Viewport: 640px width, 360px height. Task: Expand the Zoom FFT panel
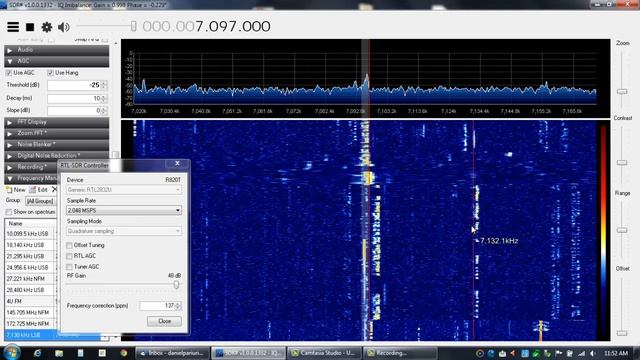[x=57, y=133]
